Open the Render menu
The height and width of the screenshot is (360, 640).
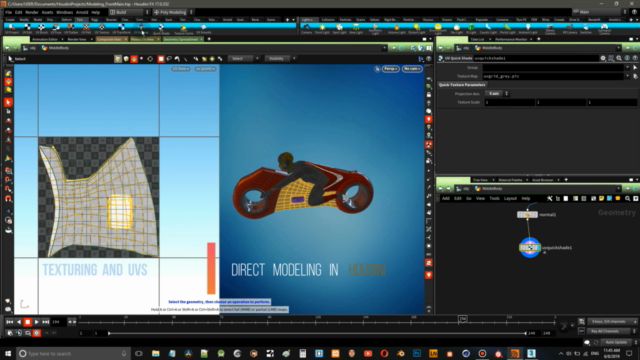click(31, 12)
